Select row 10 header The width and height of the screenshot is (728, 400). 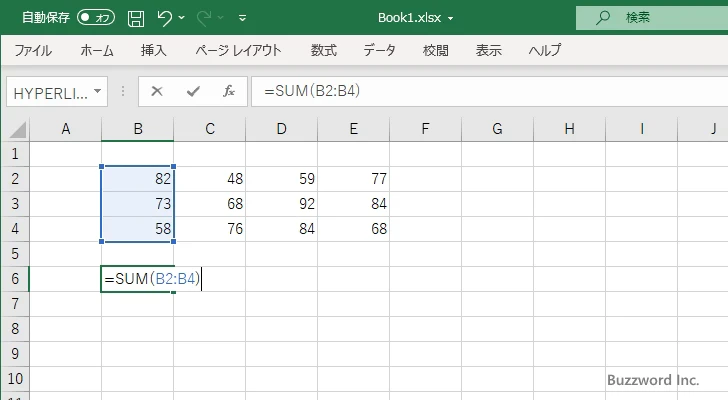(15, 379)
